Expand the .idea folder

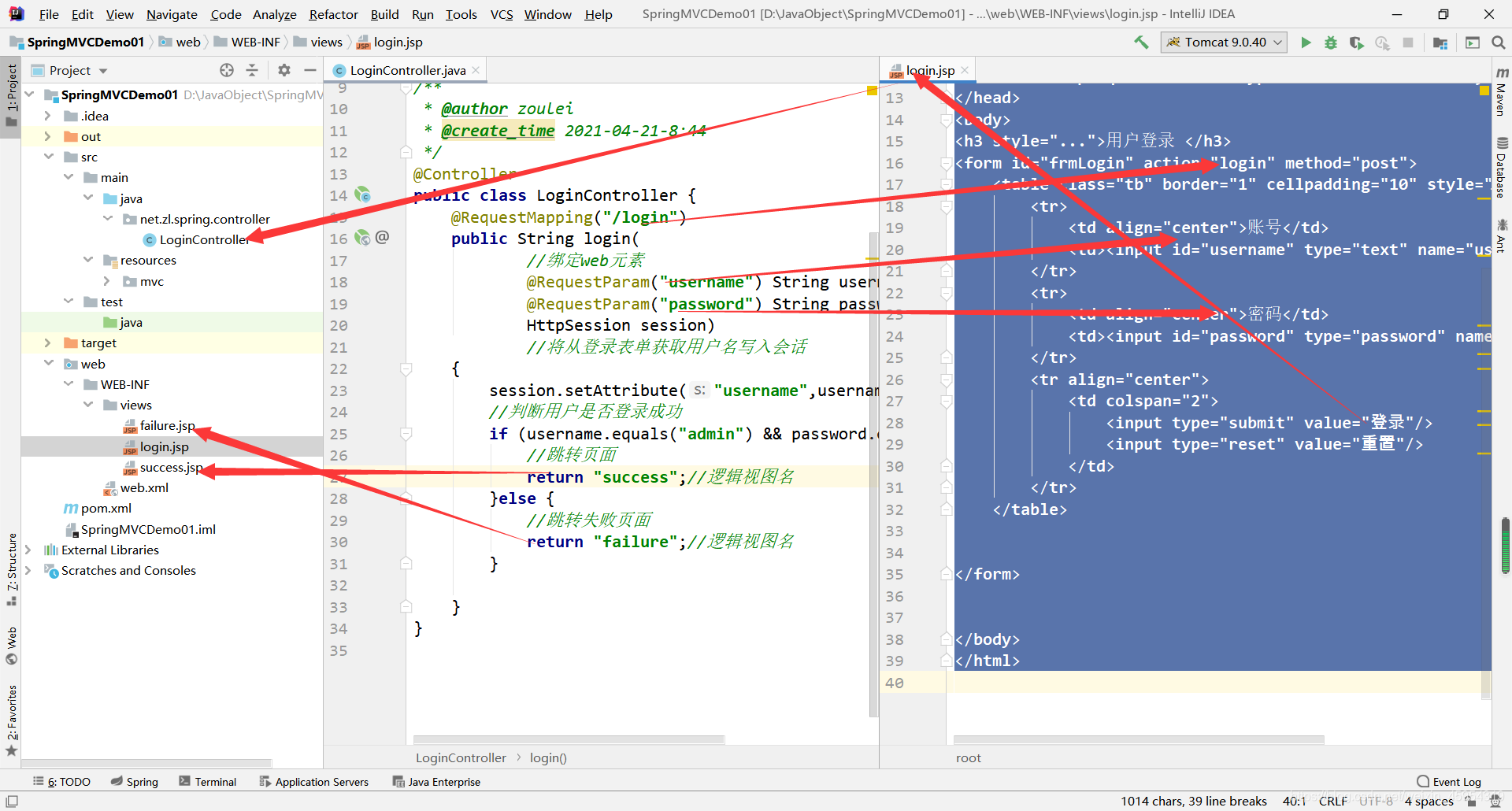(48, 116)
